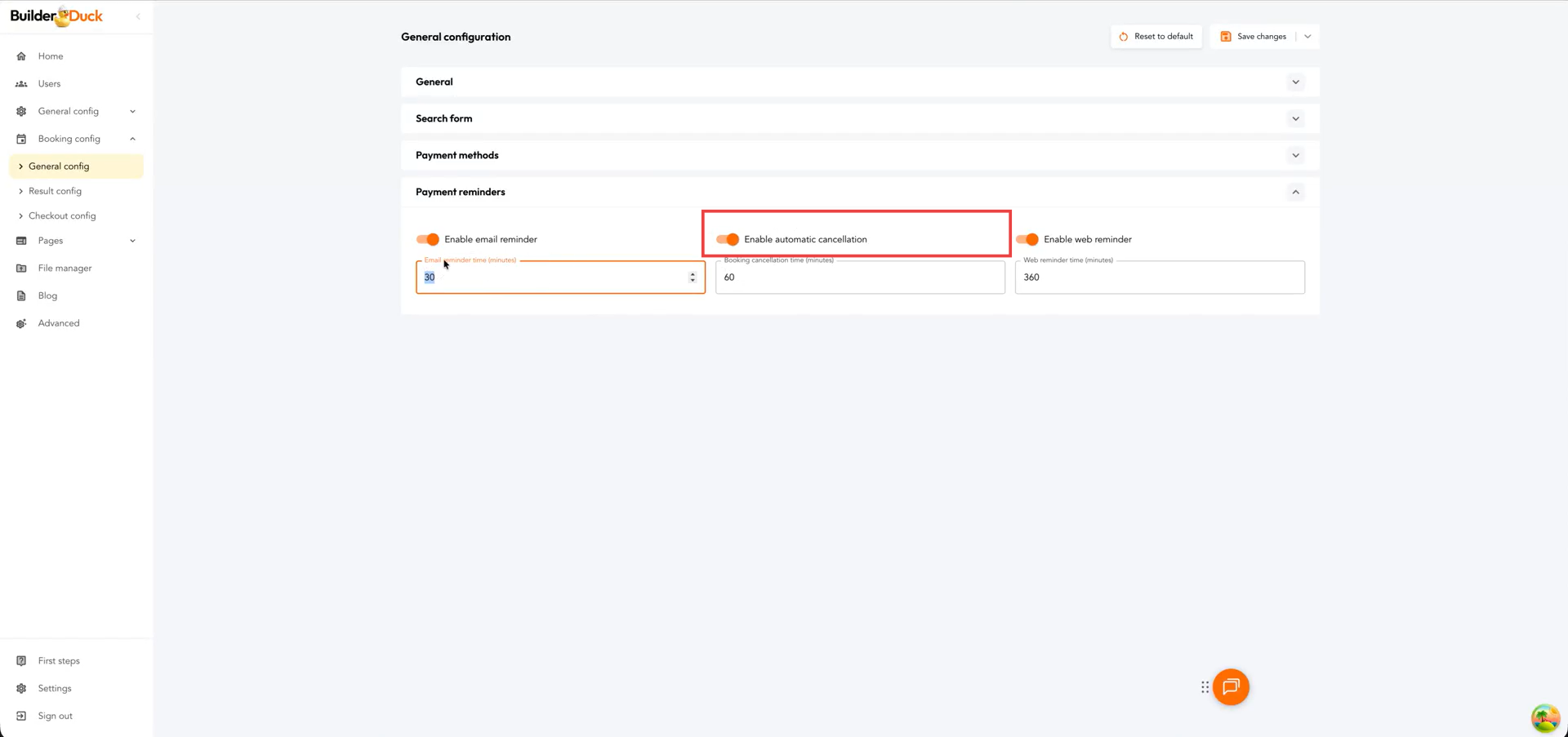This screenshot has height=737, width=1568.
Task: Click the File manager folder icon
Action: [x=21, y=269]
